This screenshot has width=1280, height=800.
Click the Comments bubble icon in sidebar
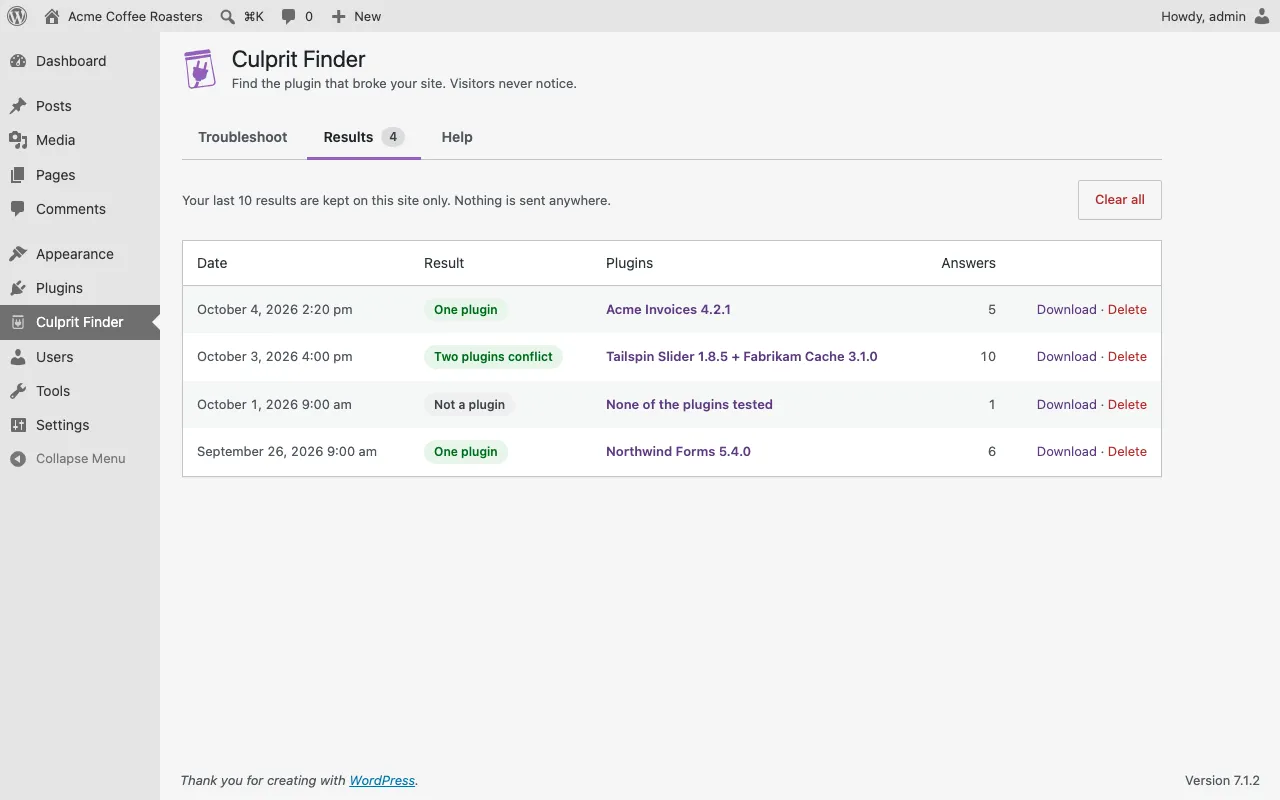[18, 209]
